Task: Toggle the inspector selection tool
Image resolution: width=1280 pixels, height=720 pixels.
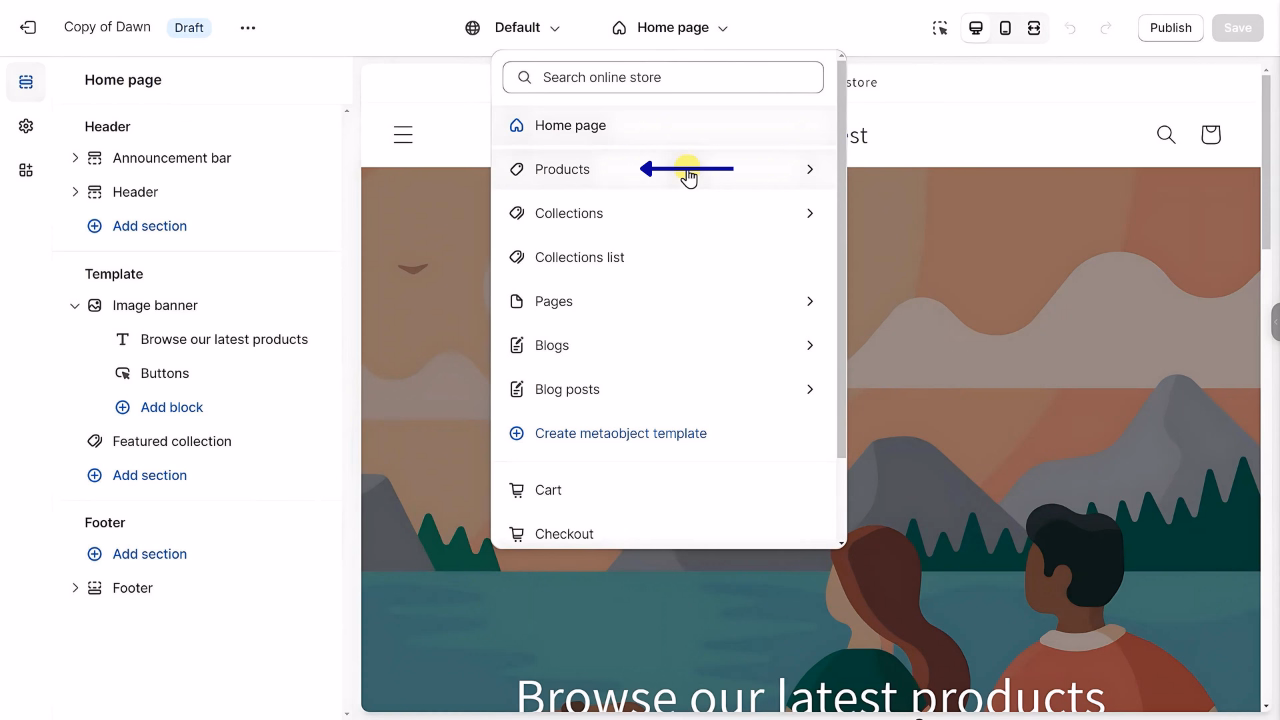Action: pyautogui.click(x=940, y=28)
